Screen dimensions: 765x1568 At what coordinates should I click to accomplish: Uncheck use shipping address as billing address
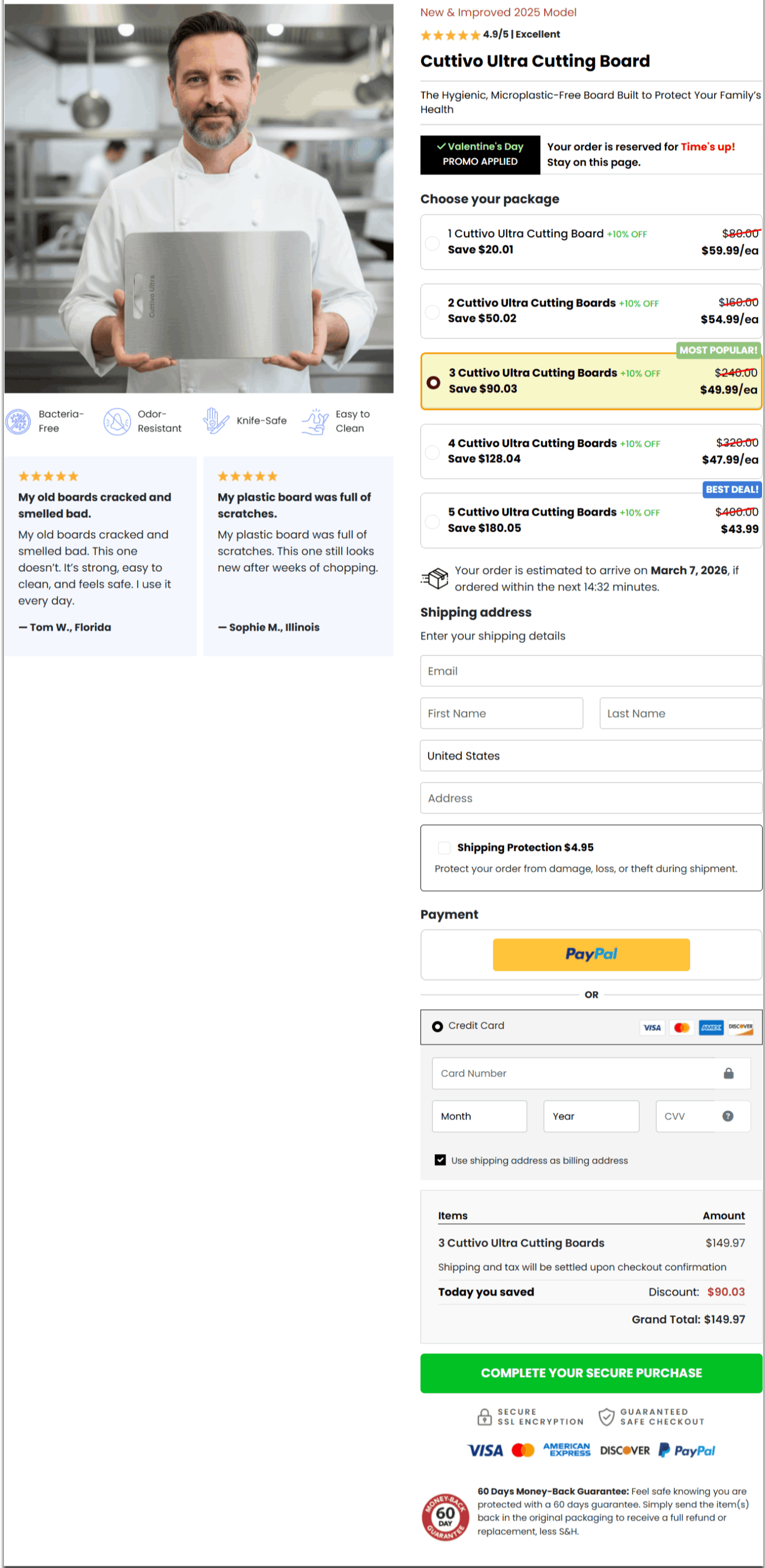[x=440, y=1160]
